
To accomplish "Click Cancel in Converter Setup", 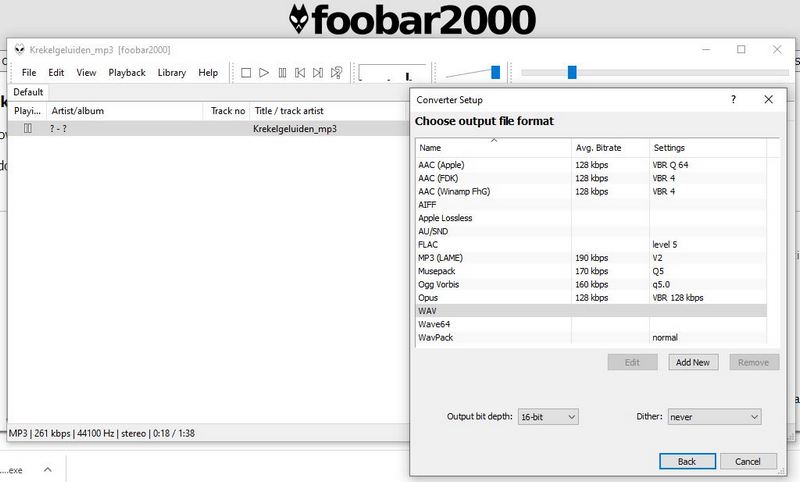I will pos(748,461).
